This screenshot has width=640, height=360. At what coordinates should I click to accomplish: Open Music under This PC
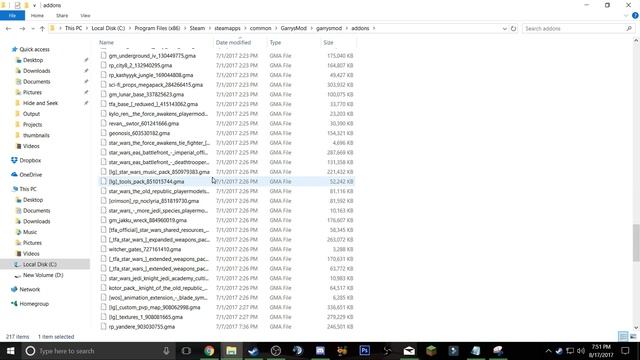pyautogui.click(x=30, y=232)
